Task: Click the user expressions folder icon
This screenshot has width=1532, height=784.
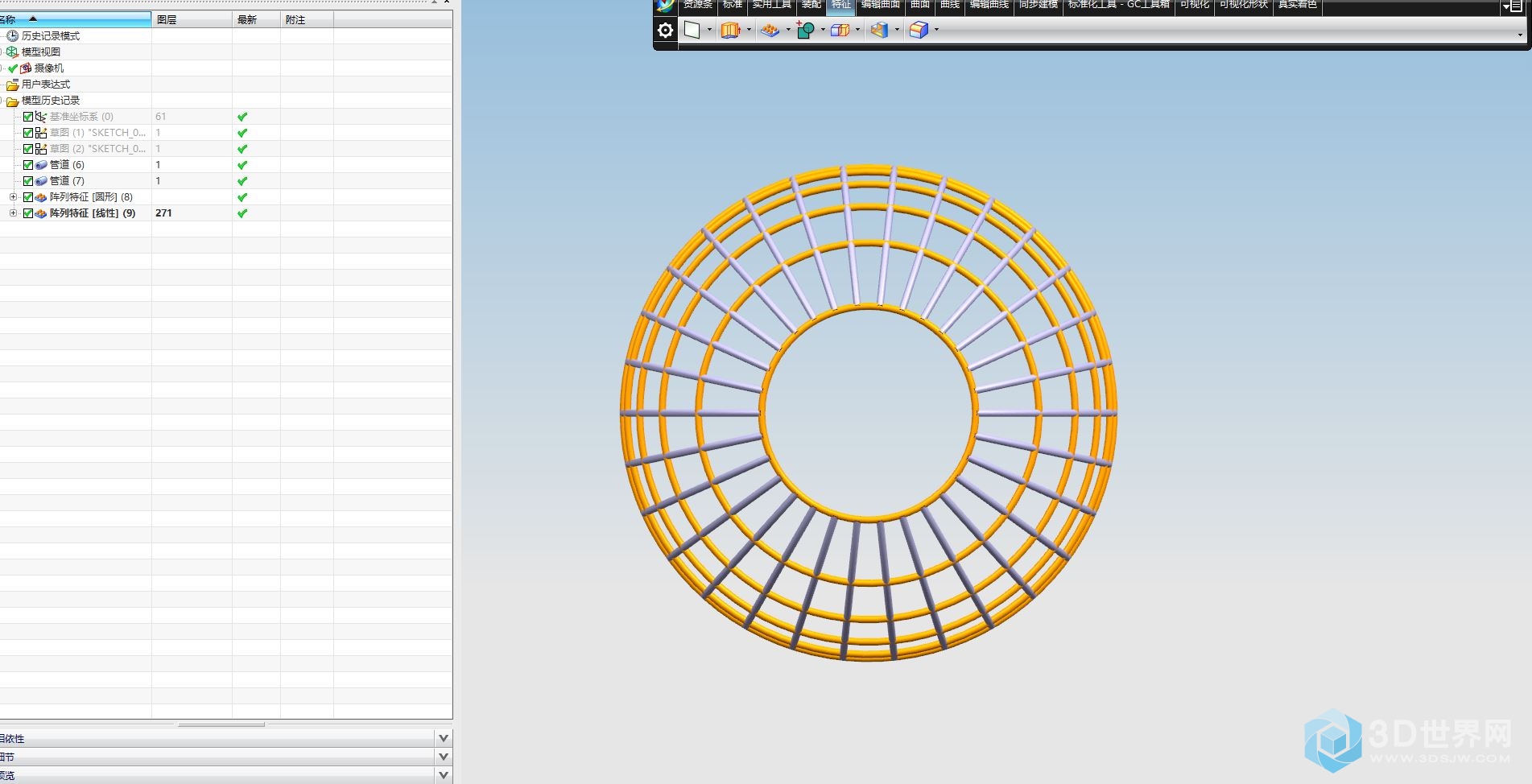Action: point(12,85)
